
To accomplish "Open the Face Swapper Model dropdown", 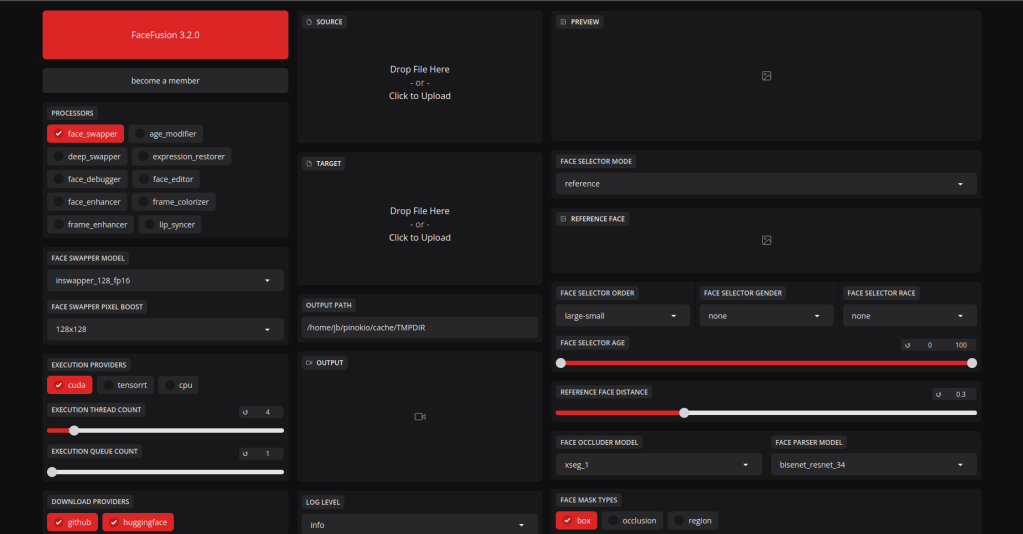I will (165, 281).
